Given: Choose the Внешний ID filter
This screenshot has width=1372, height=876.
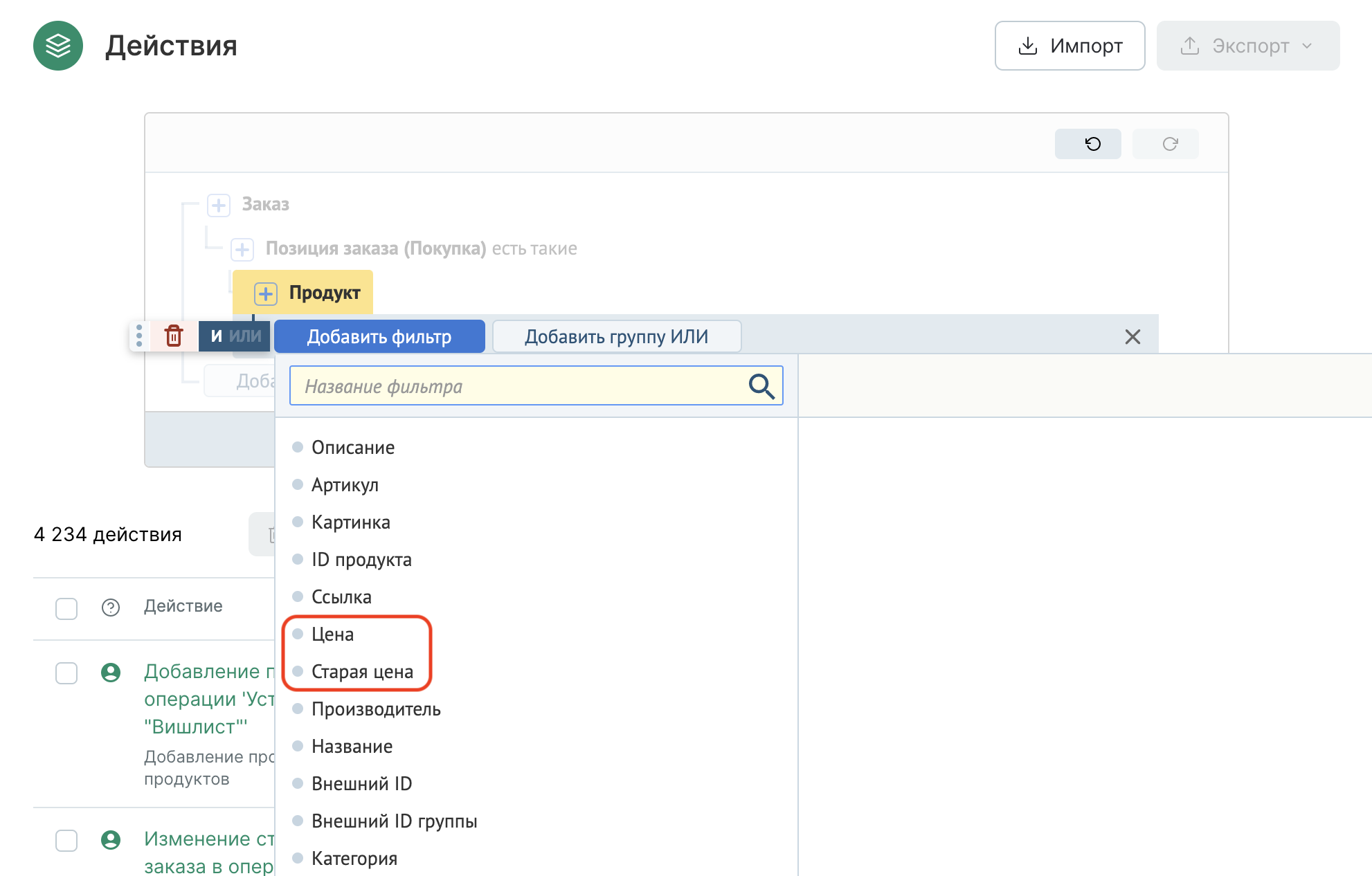Looking at the screenshot, I should (x=361, y=784).
